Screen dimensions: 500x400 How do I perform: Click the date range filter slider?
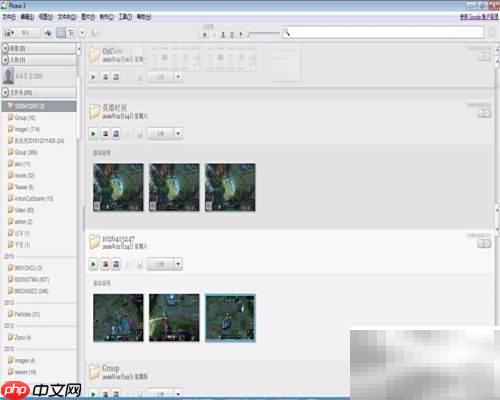tap(264, 33)
